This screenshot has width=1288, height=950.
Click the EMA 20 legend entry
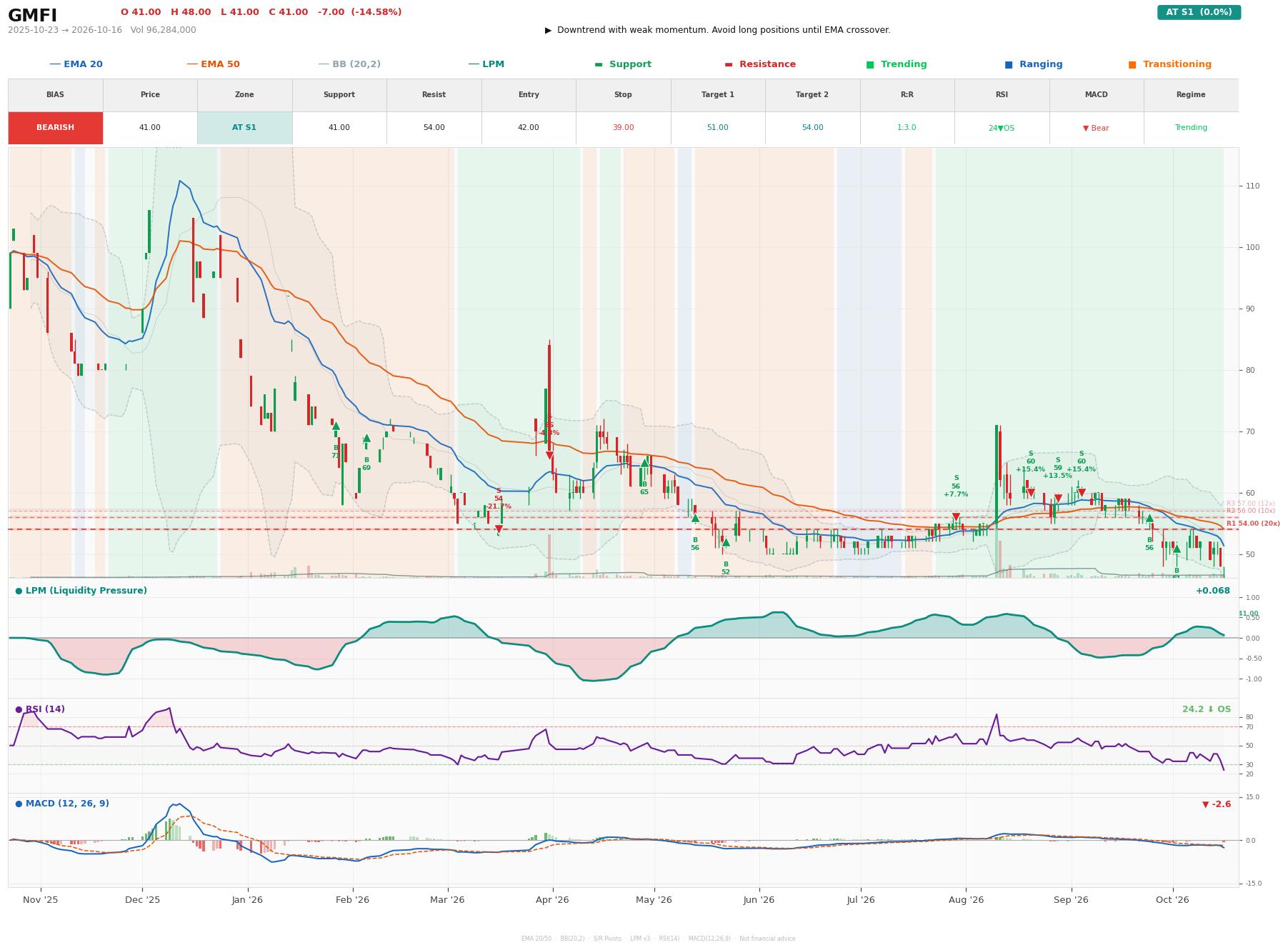76,64
